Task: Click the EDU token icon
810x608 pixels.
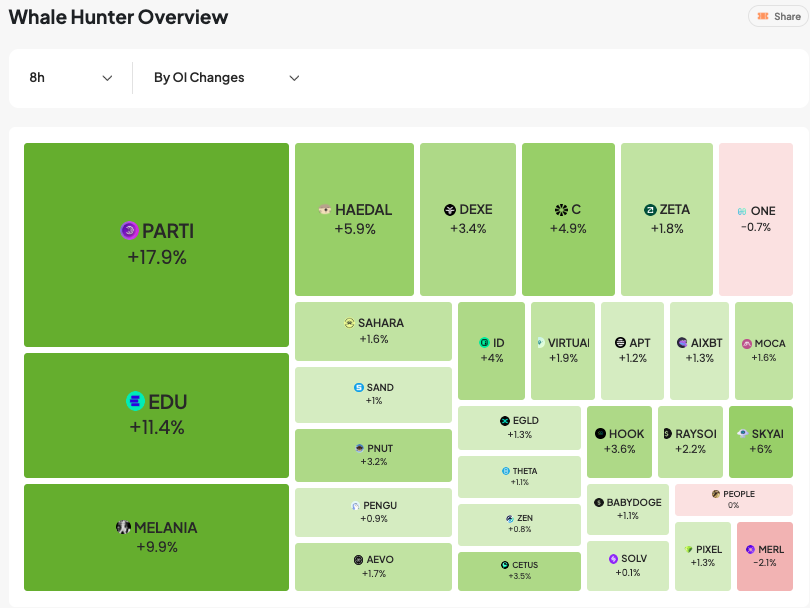Action: click(x=135, y=401)
